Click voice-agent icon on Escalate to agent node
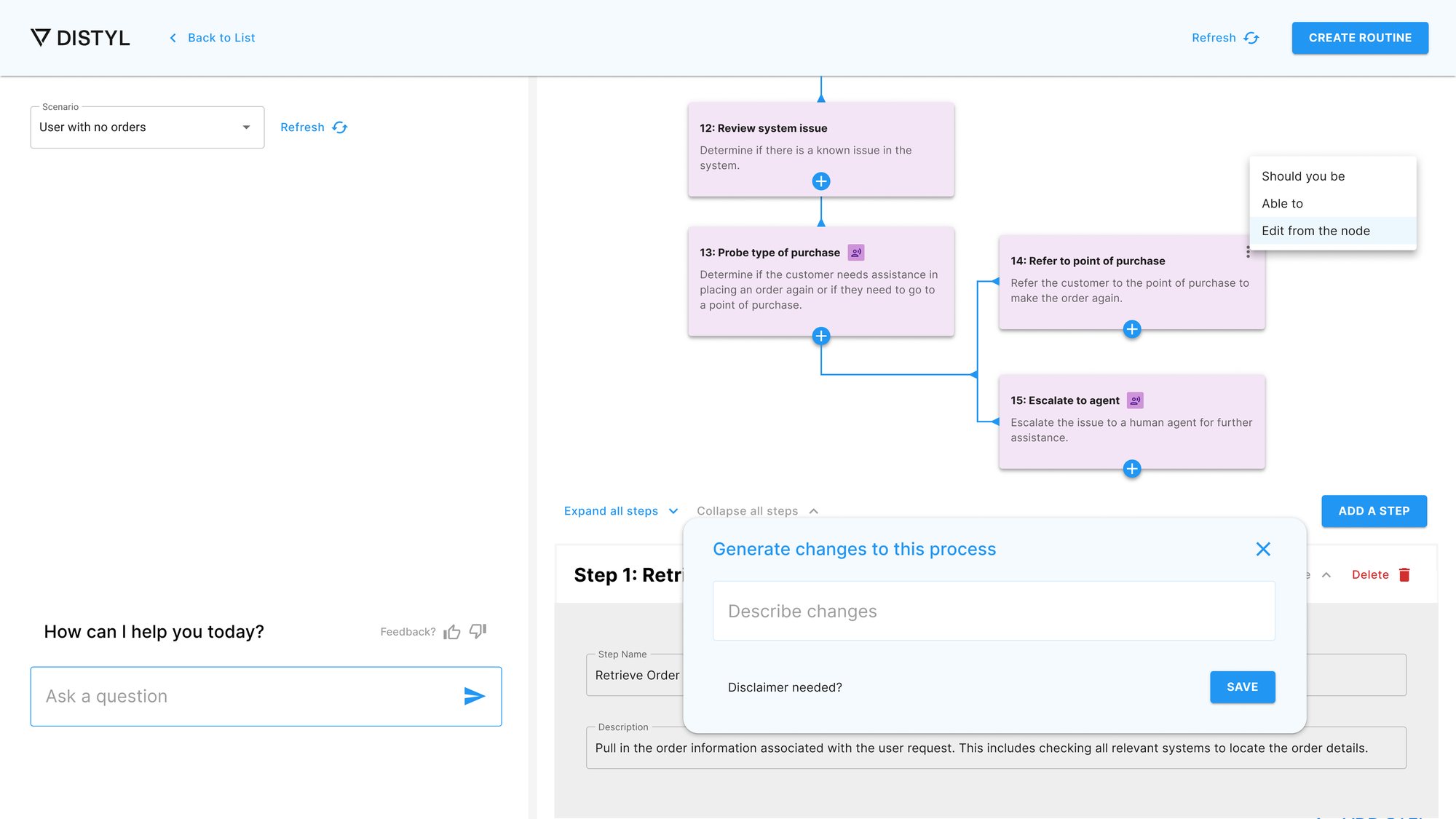Screen dimensions: 1456x819 click(x=1135, y=400)
